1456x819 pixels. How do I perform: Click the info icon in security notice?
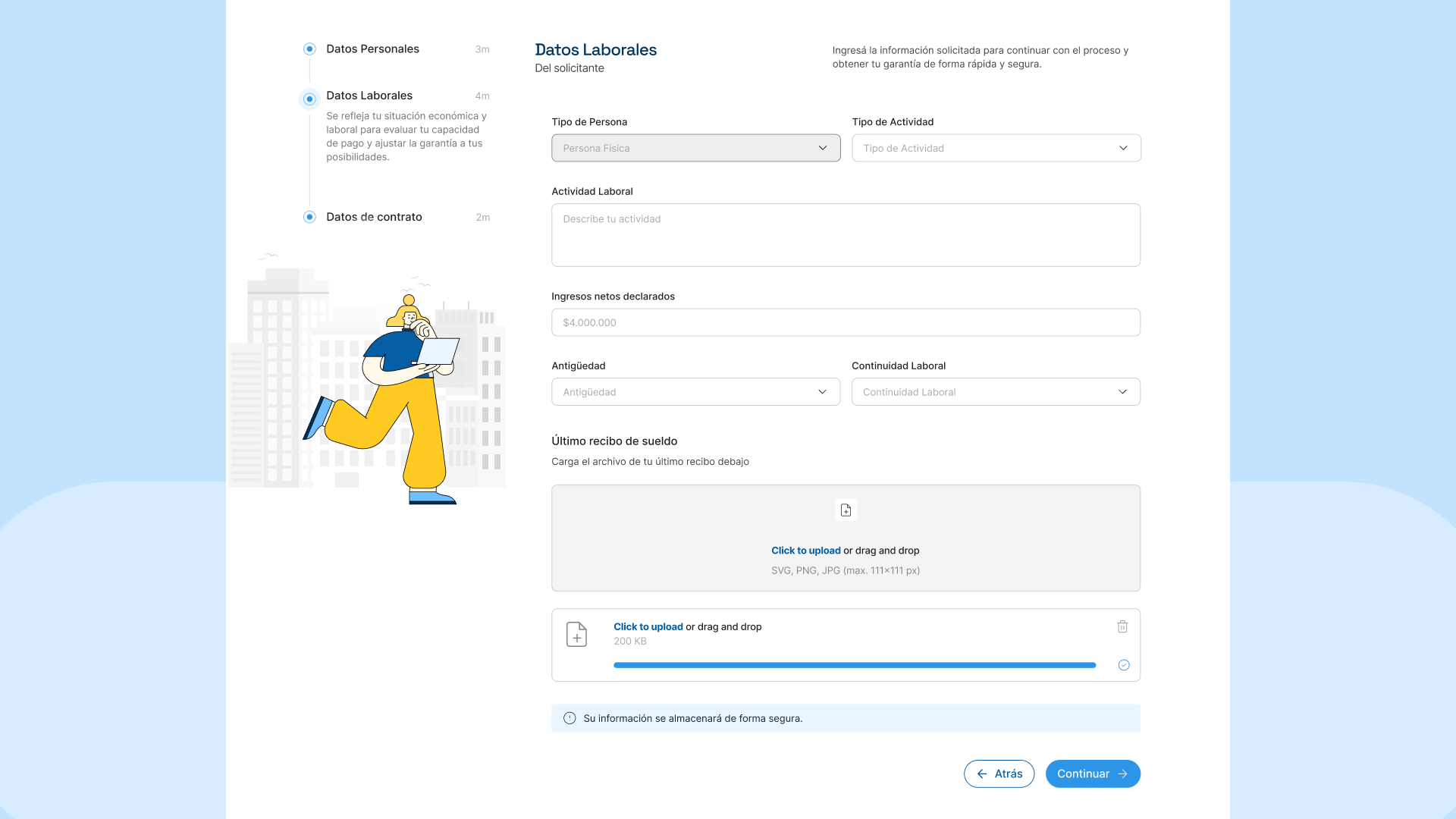[570, 718]
